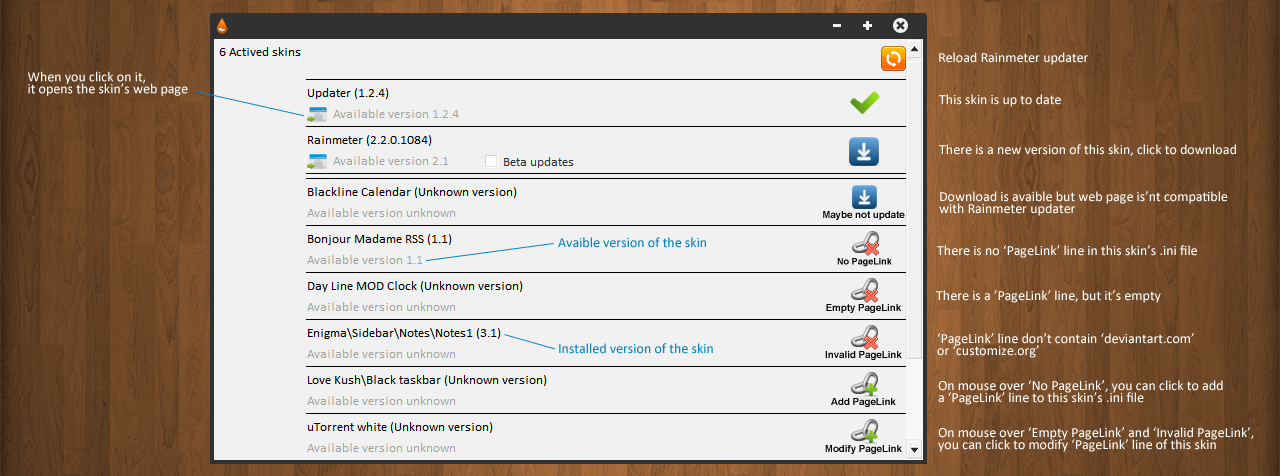
Task: Click the orange Reload Rainmeter updater icon
Action: (x=893, y=58)
